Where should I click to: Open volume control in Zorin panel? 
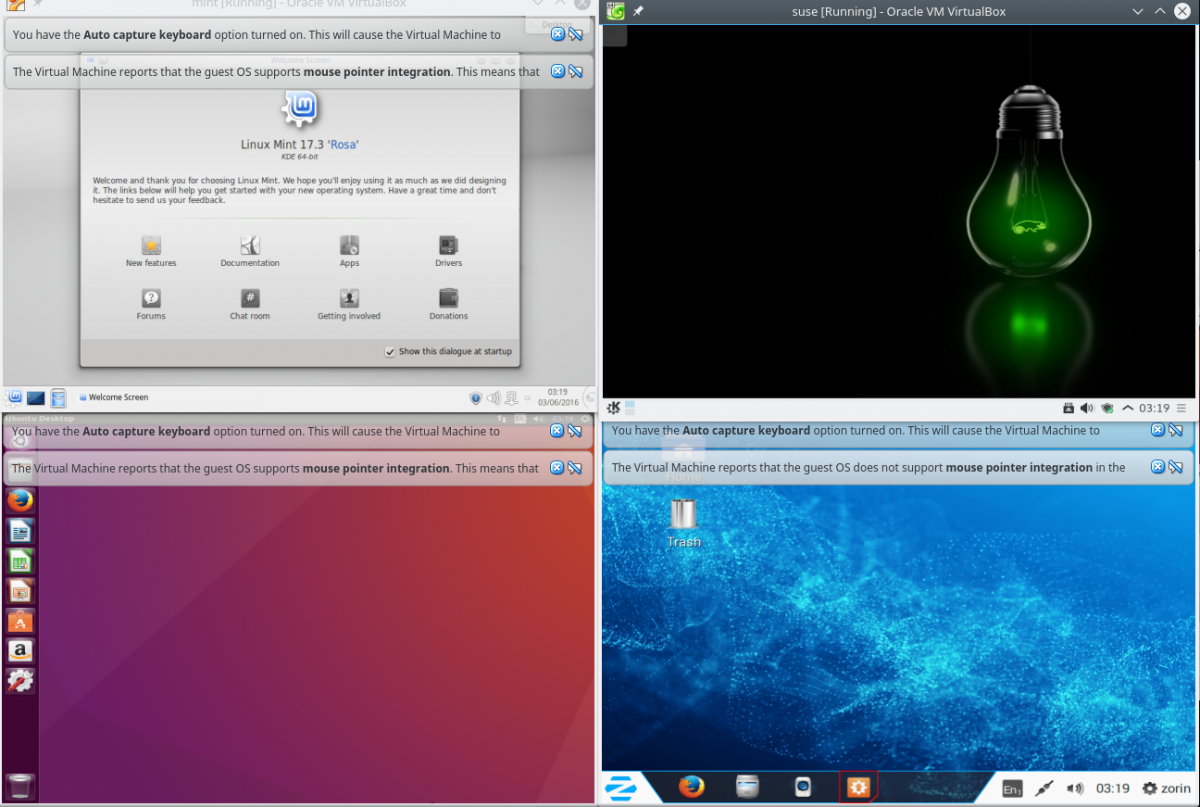point(1076,788)
